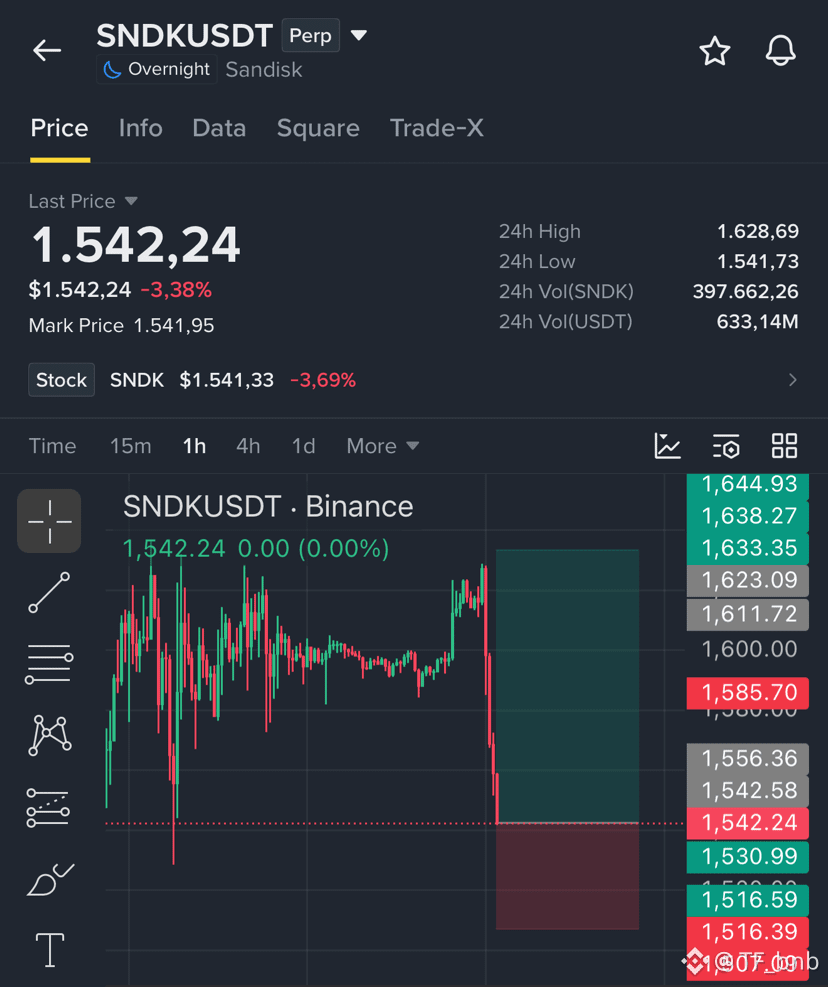The image size is (828, 987).
Task: Click the 1,638.27 price label
Action: [x=747, y=516]
